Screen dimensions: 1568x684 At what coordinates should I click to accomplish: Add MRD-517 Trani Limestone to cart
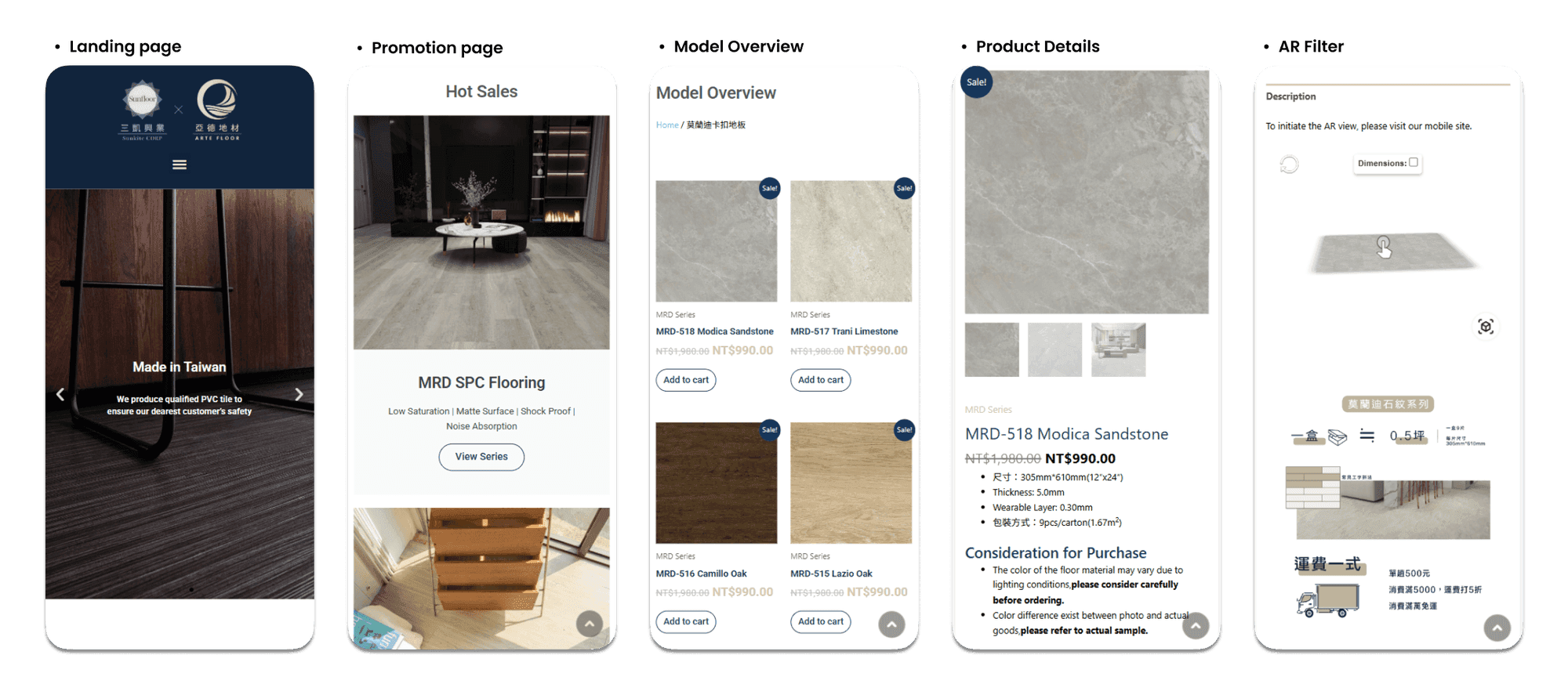(x=821, y=380)
